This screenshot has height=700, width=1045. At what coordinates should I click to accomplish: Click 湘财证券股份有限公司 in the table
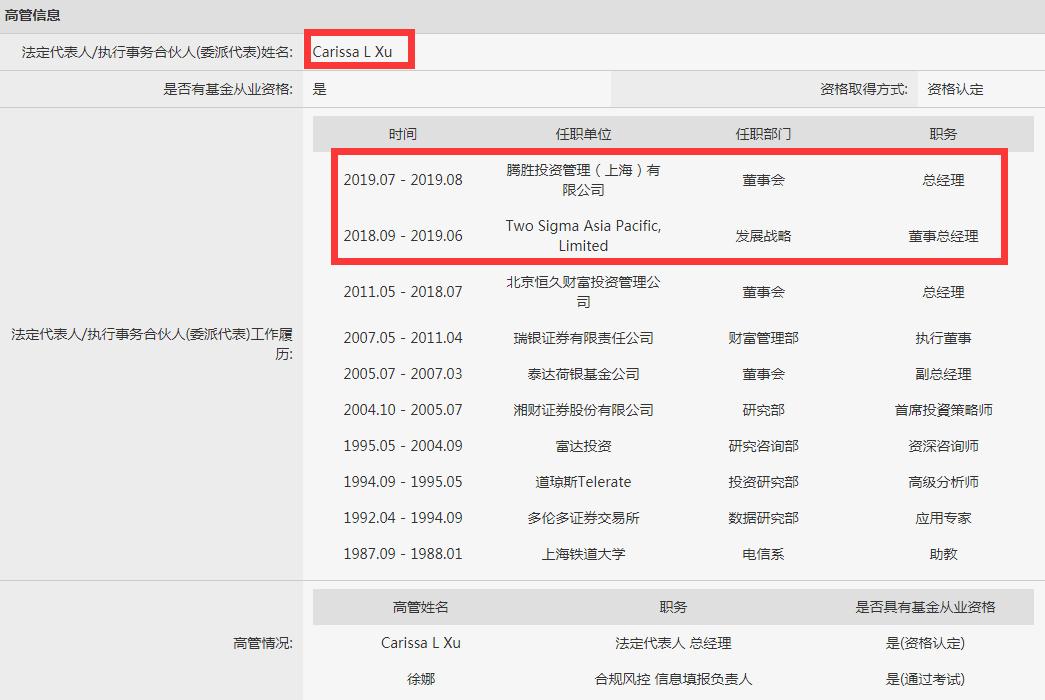(x=582, y=410)
